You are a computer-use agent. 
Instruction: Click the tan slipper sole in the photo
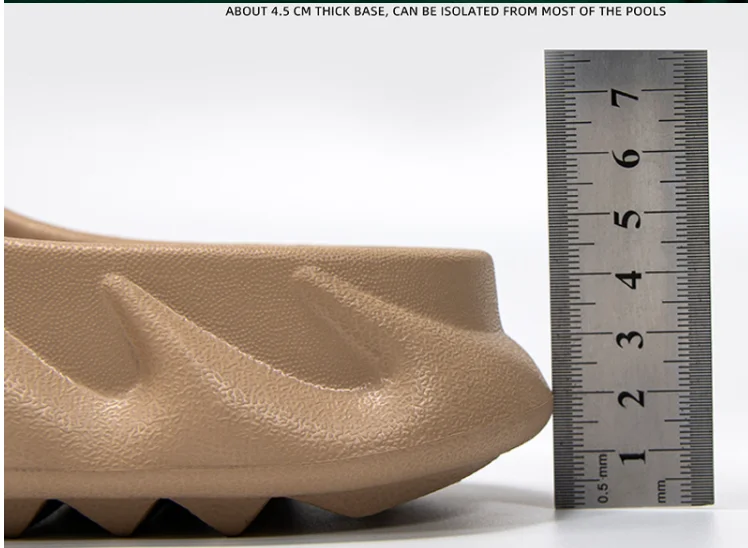(x=278, y=373)
